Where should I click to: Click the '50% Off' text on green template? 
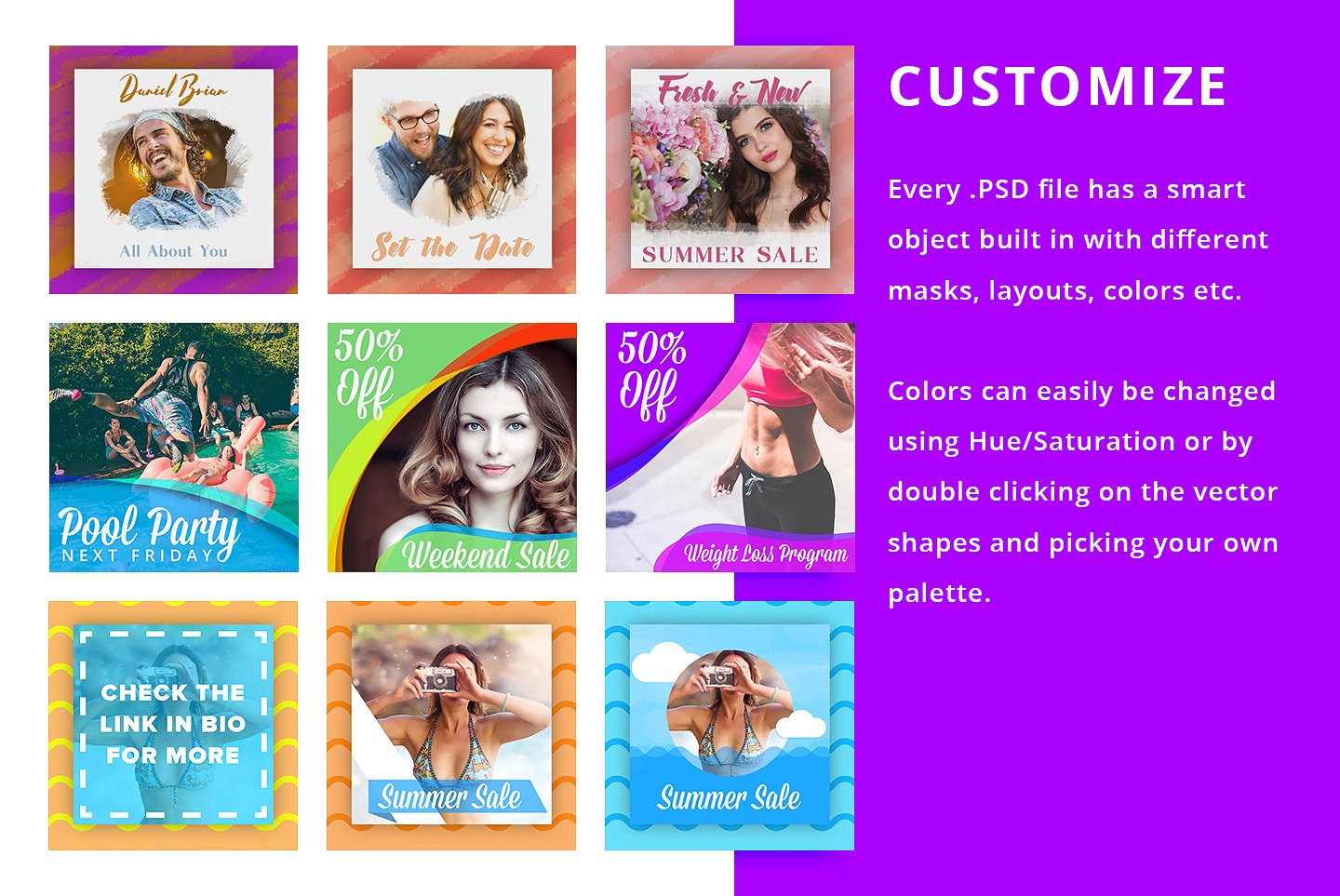368,372
